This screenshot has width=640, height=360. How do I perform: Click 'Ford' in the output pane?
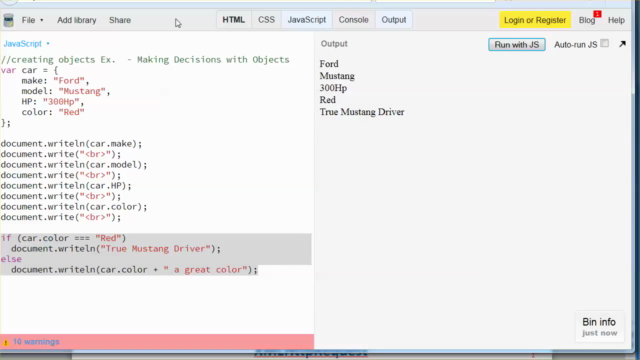click(x=329, y=64)
